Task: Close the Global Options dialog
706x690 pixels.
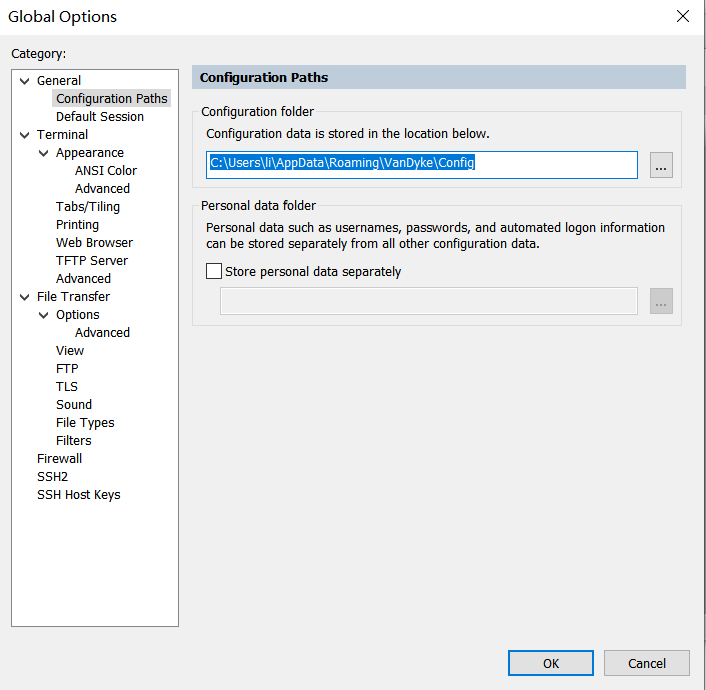Action: pyautogui.click(x=683, y=16)
